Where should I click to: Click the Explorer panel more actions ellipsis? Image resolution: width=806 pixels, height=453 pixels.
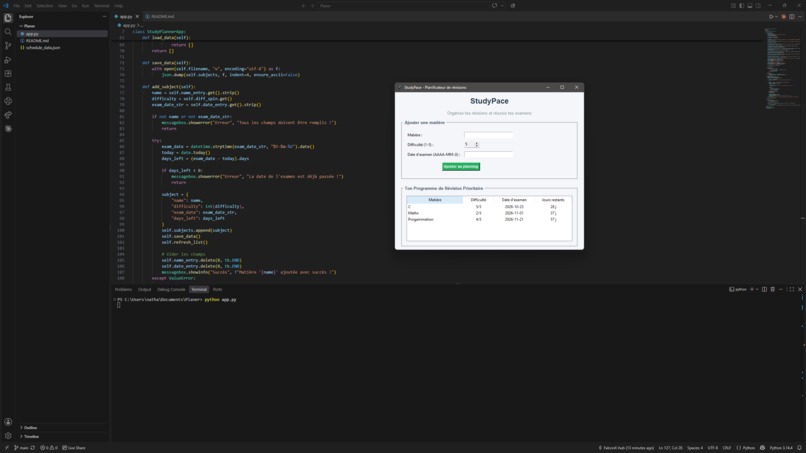104,16
